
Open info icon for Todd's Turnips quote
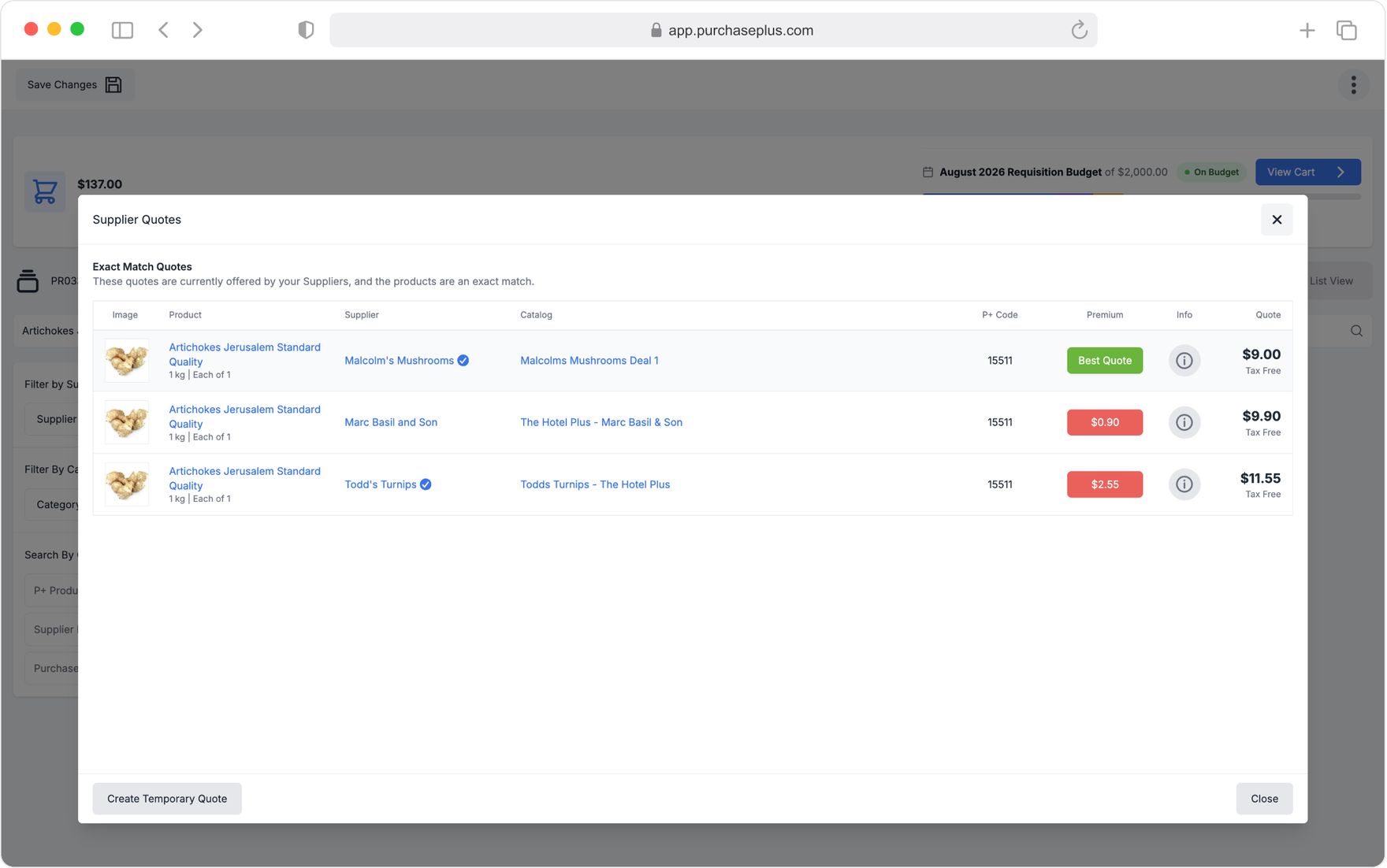(1184, 484)
